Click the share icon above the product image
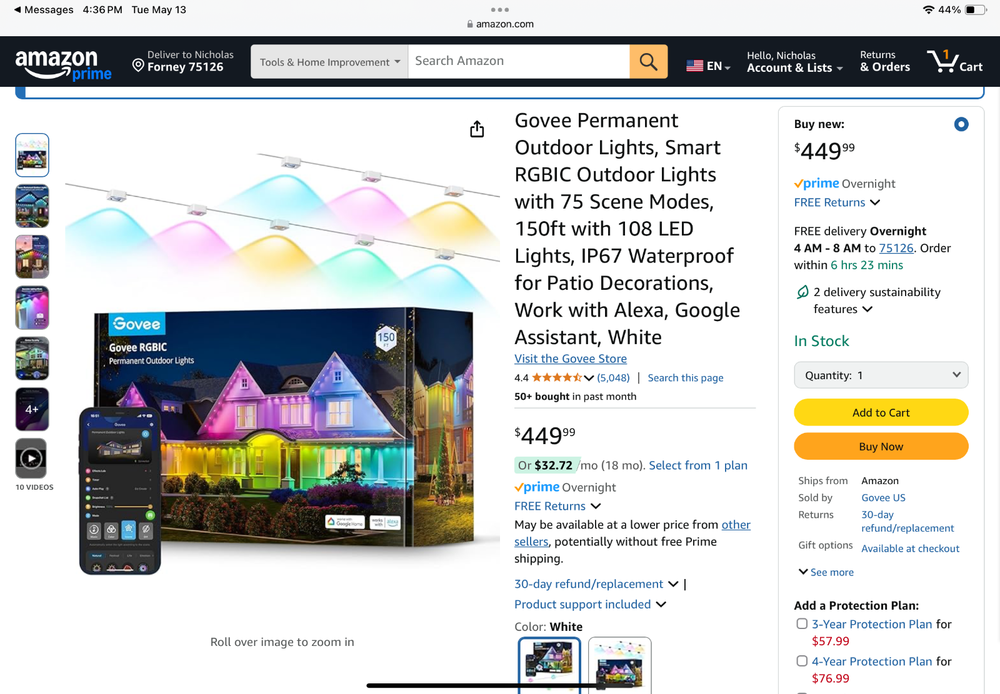The width and height of the screenshot is (1000, 694). click(x=477, y=129)
